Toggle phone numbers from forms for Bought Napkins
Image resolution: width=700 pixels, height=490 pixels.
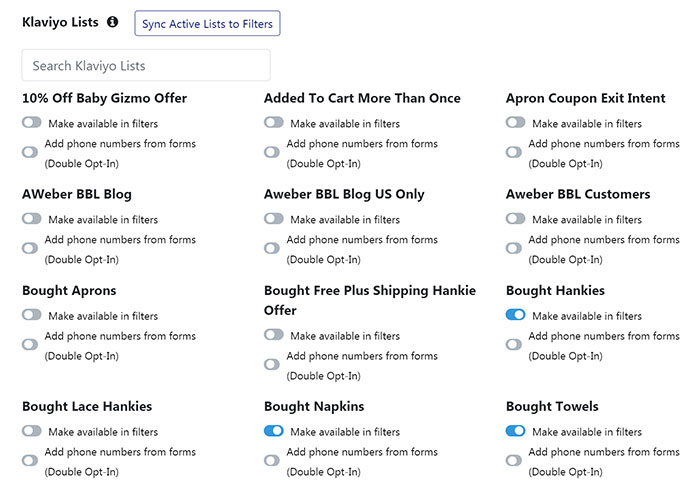click(272, 461)
